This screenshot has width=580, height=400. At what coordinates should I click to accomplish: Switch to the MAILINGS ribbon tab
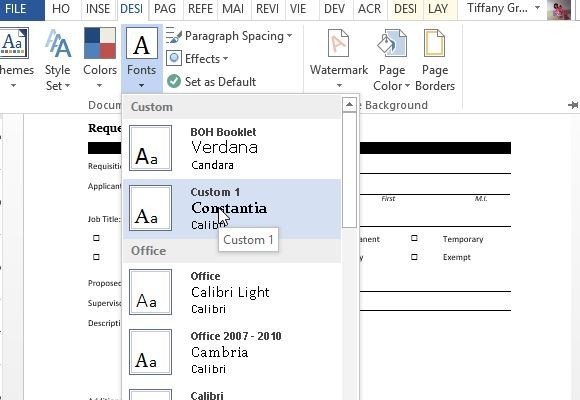point(233,9)
